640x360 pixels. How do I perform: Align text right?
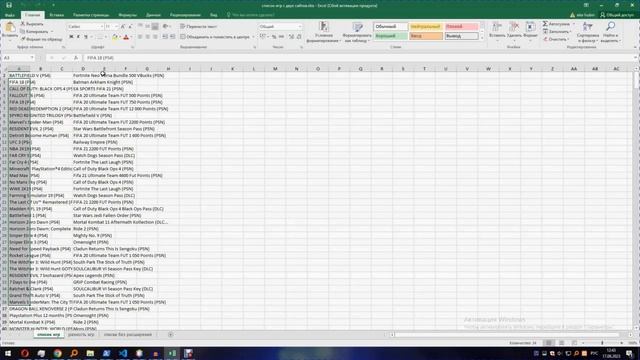point(155,37)
